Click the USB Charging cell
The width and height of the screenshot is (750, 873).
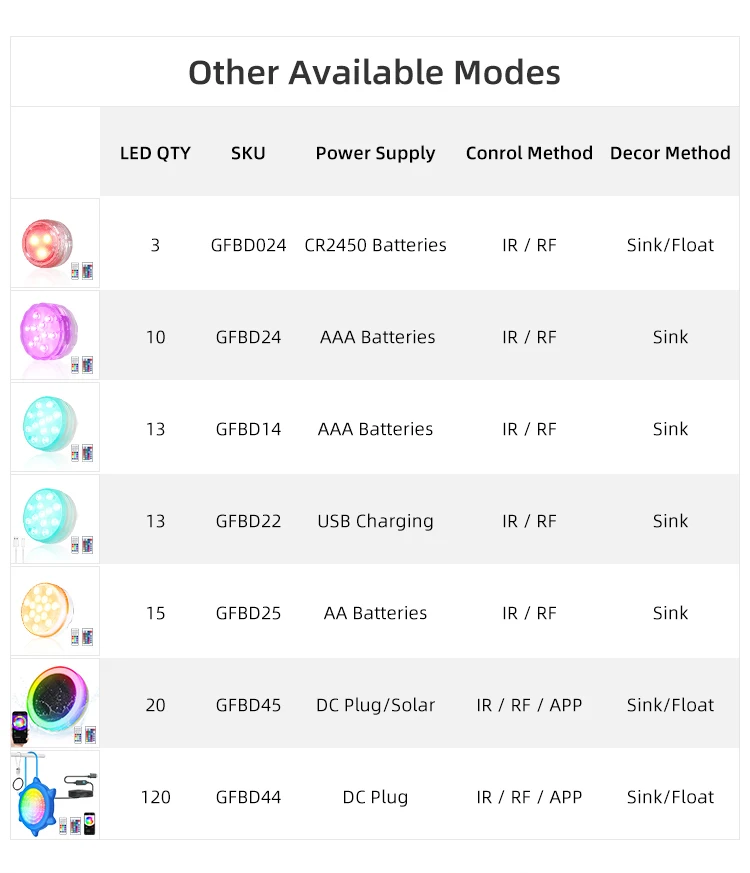(375, 521)
